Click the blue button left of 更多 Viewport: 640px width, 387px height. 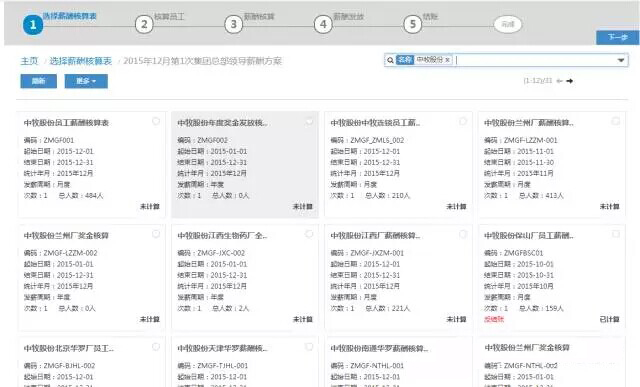coord(39,81)
